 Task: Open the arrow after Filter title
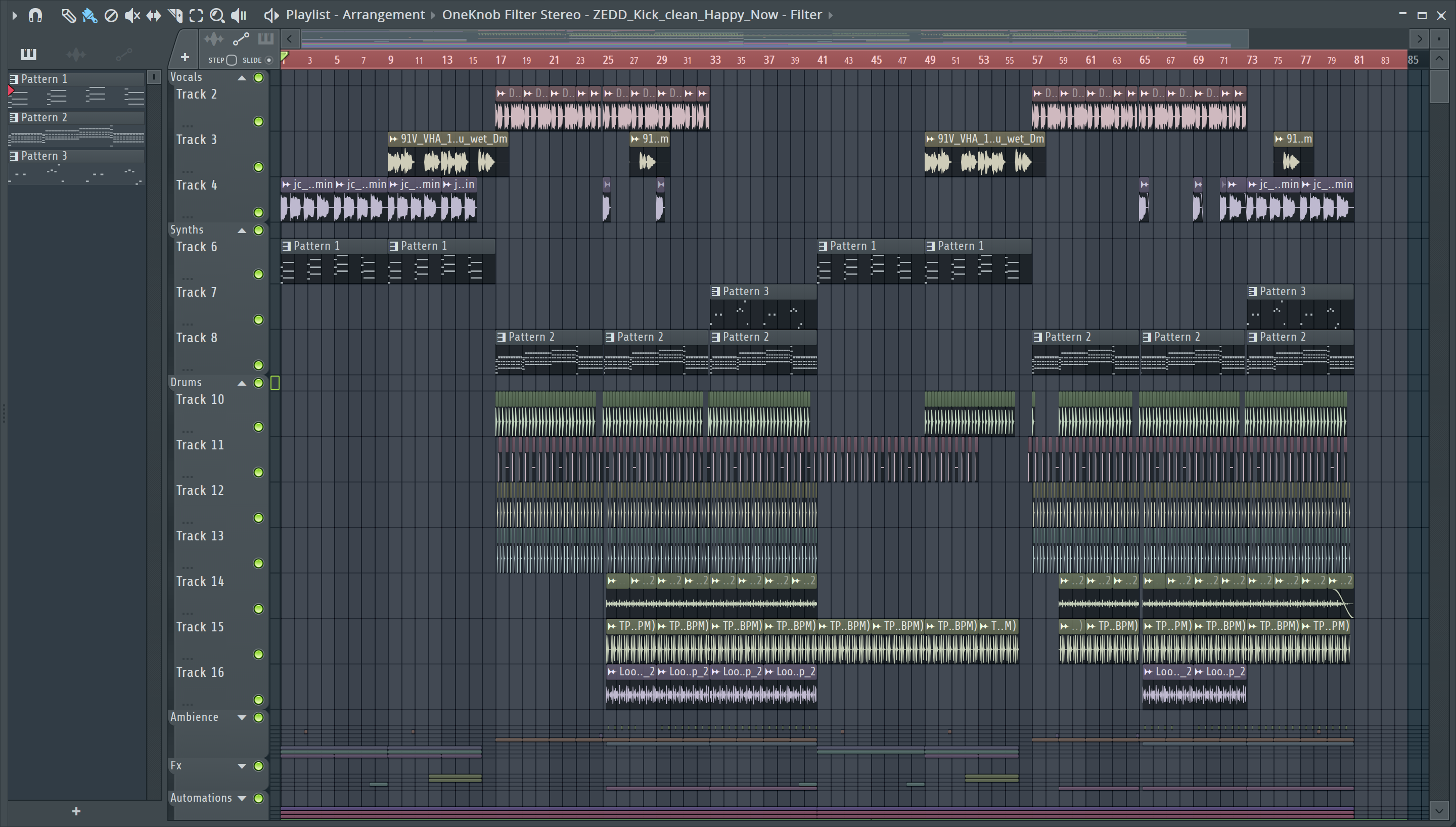click(830, 15)
